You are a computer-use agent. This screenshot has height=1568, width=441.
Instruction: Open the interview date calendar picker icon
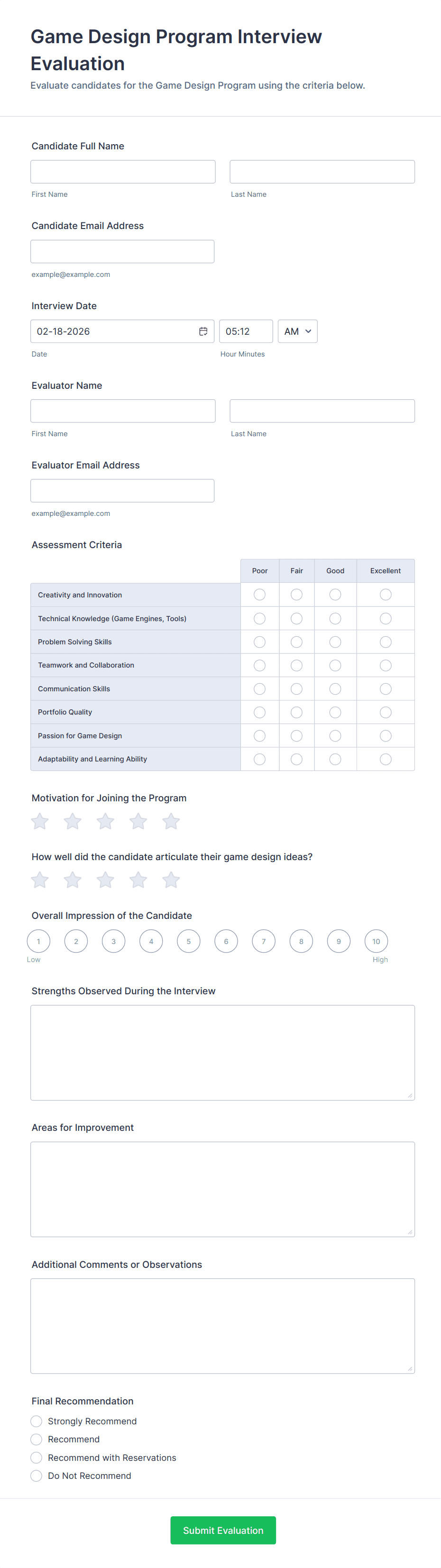203,331
